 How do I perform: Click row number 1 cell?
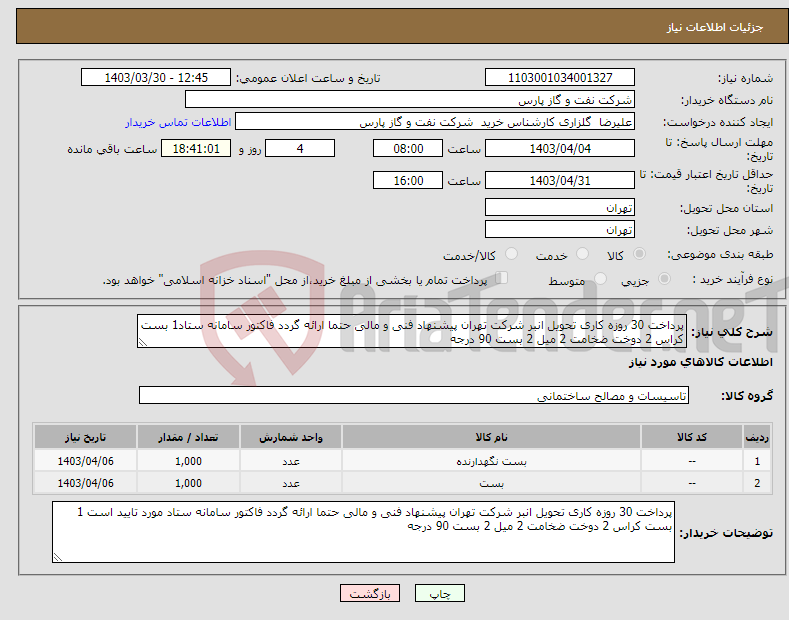click(x=757, y=461)
